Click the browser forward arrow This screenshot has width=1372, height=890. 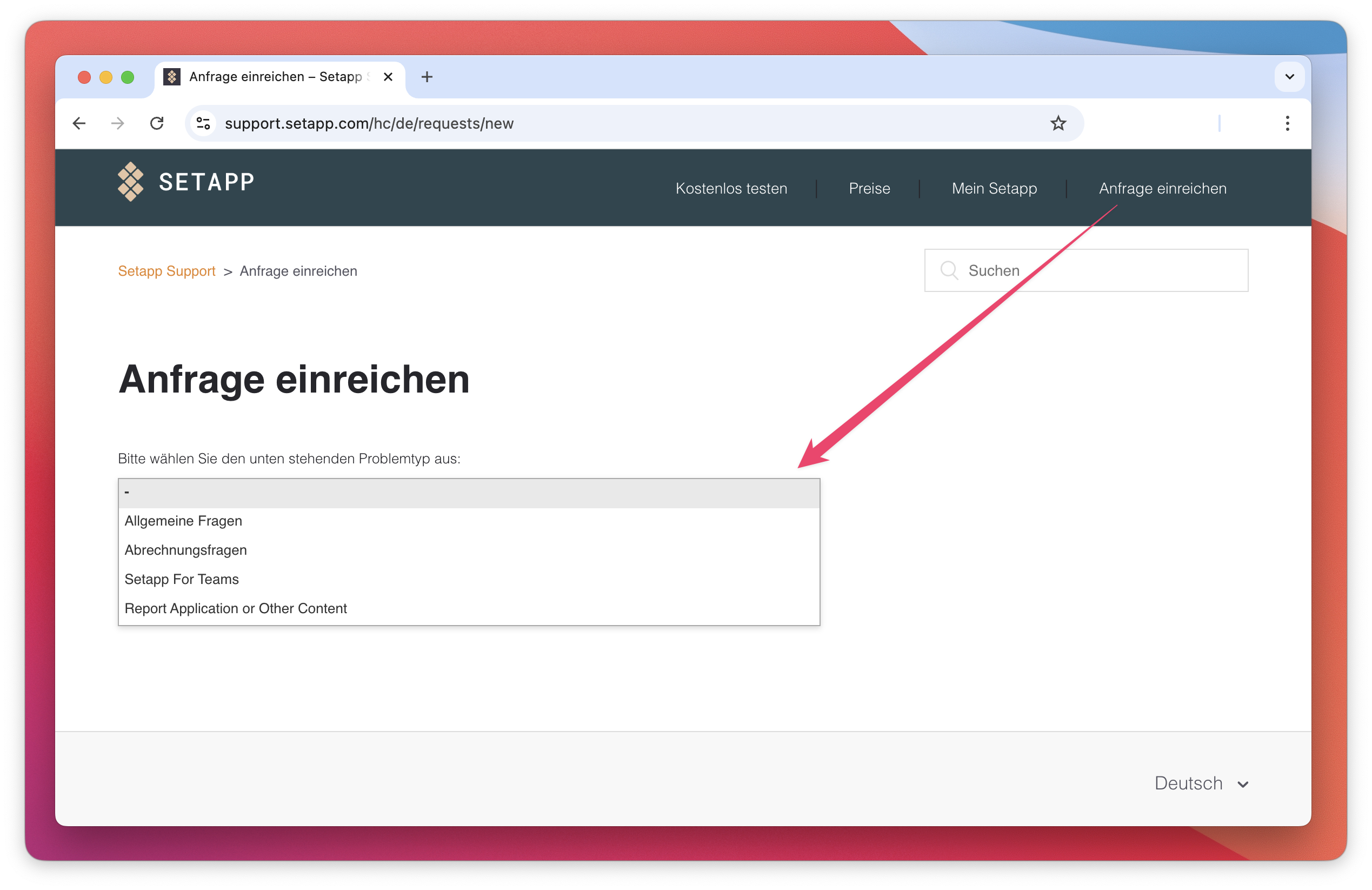tap(118, 123)
